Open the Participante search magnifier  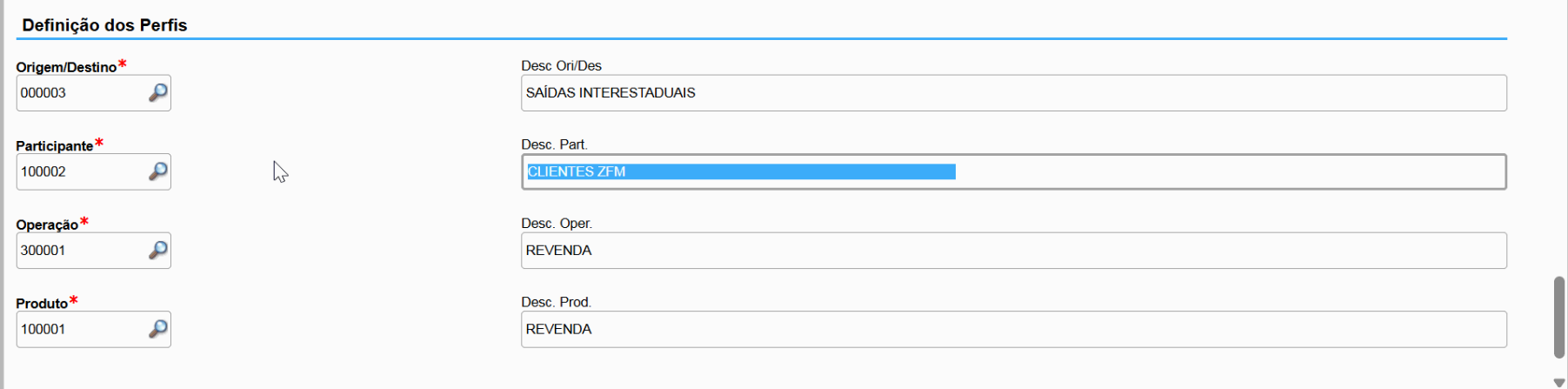pos(157,171)
